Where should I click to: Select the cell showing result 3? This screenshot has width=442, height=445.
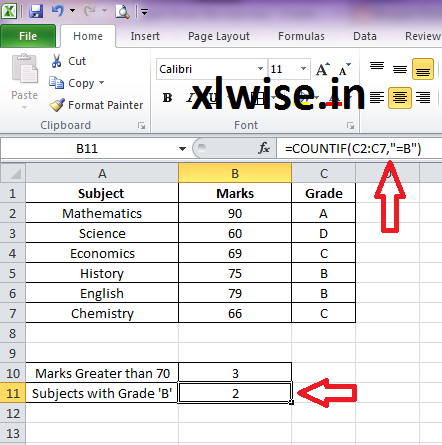[x=235, y=373]
